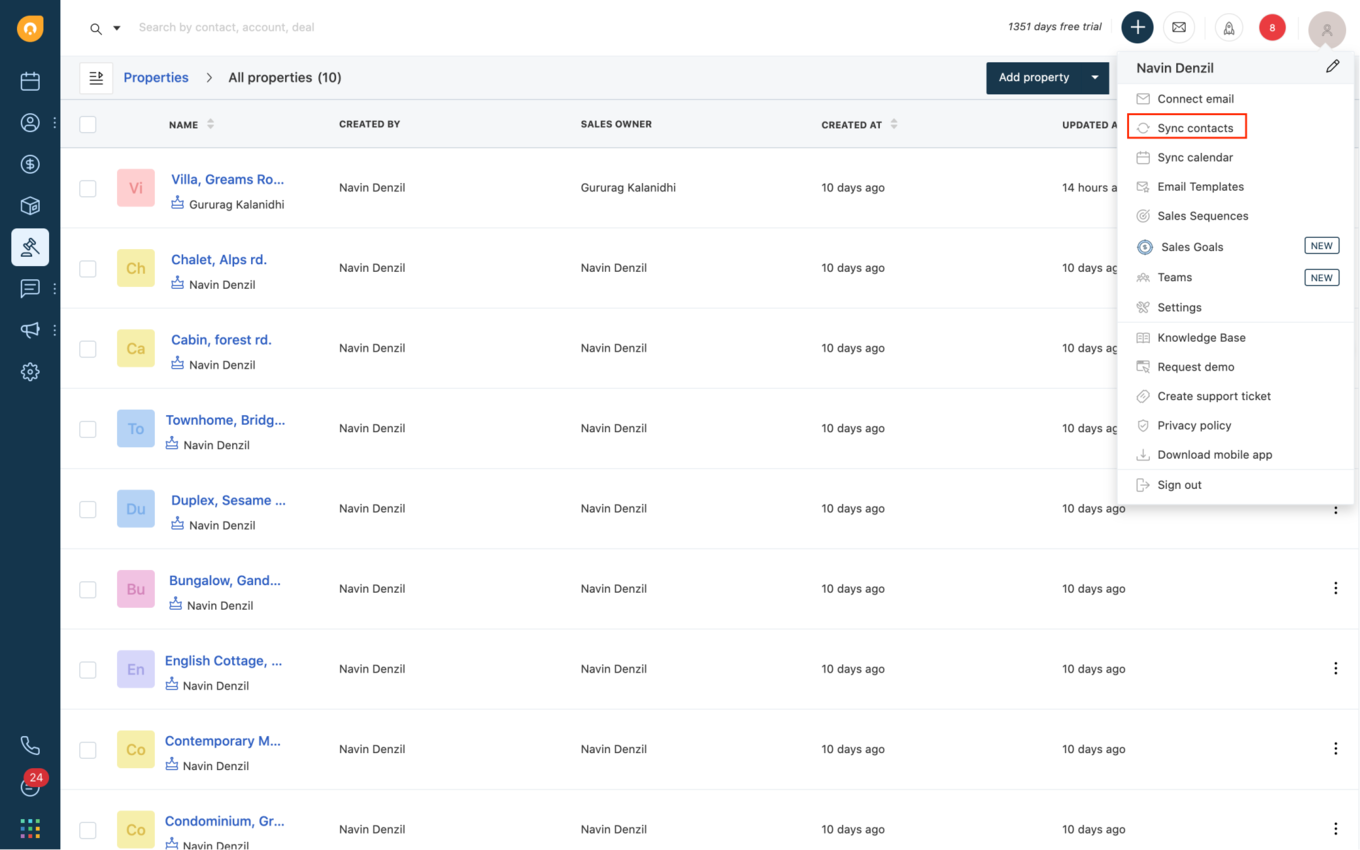Open the Conversations chat icon
Image resolution: width=1360 pixels, height=850 pixels.
[30, 288]
